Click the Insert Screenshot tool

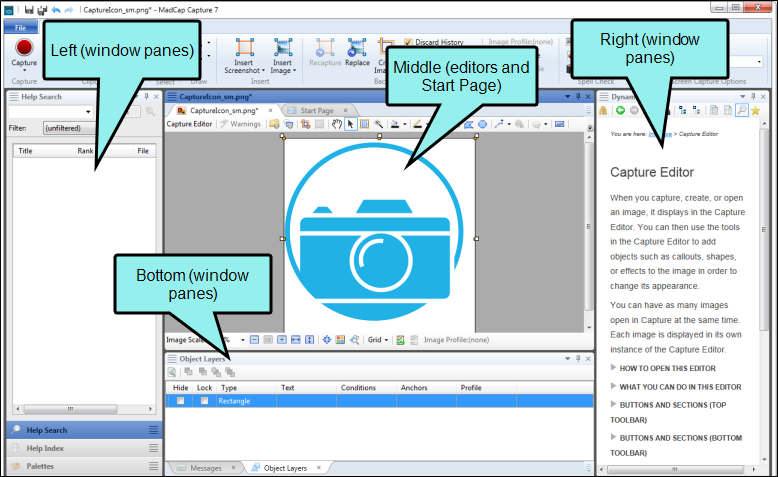click(x=244, y=56)
